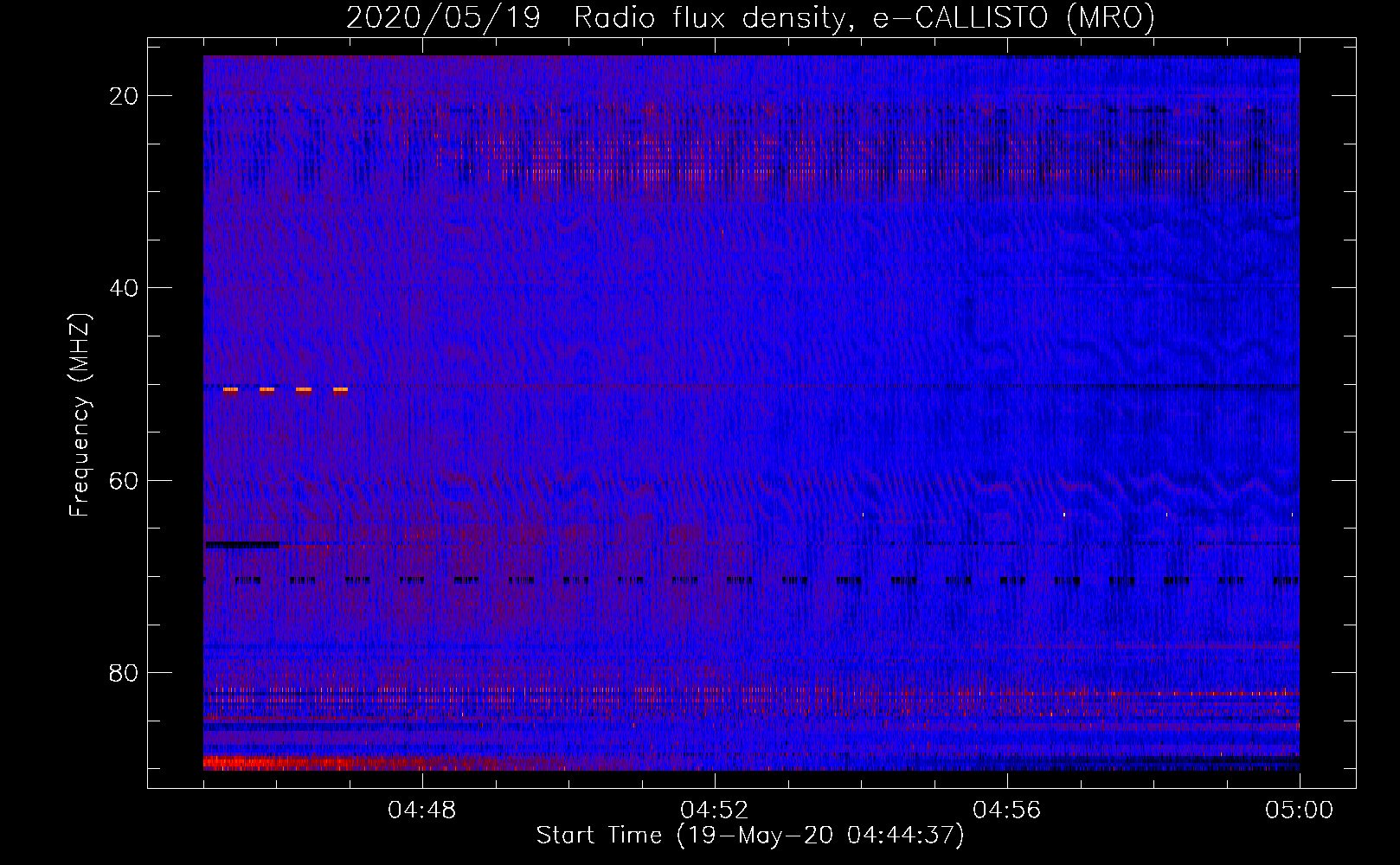Click the time tick label '04:48'
This screenshot has height=865, width=1400.
[422, 811]
